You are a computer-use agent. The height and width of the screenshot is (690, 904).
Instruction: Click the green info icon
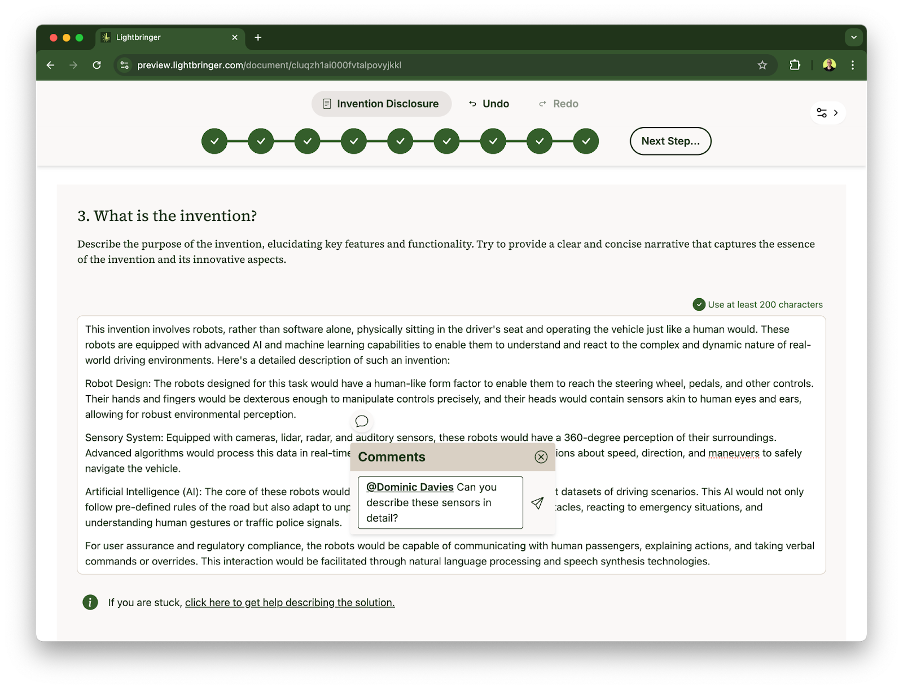[x=90, y=602]
